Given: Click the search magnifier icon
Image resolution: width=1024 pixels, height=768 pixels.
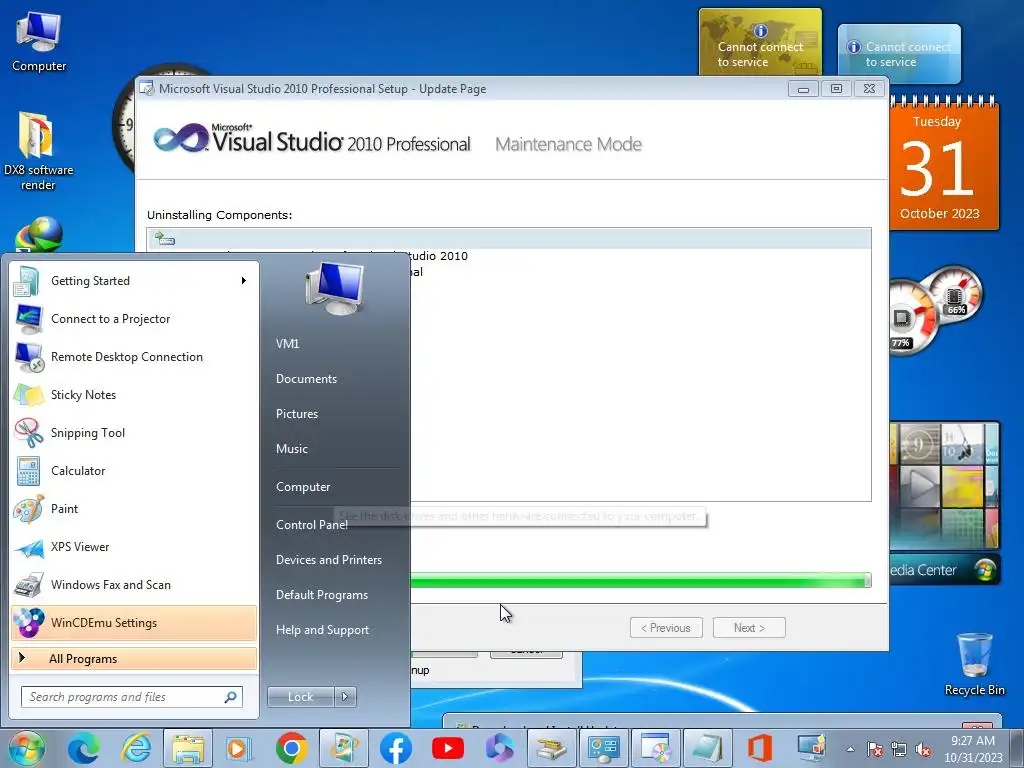Looking at the screenshot, I should click(x=231, y=697).
